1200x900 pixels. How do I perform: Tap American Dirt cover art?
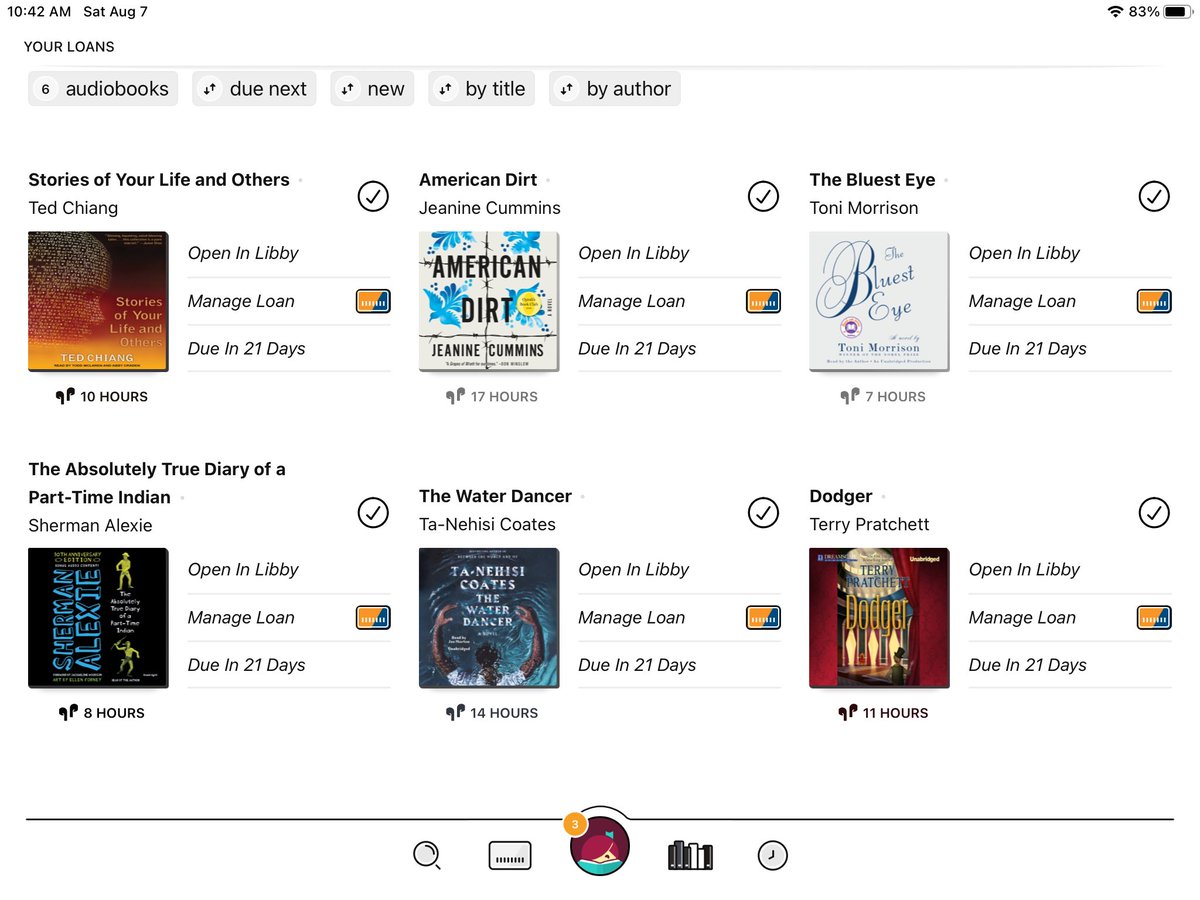click(489, 302)
